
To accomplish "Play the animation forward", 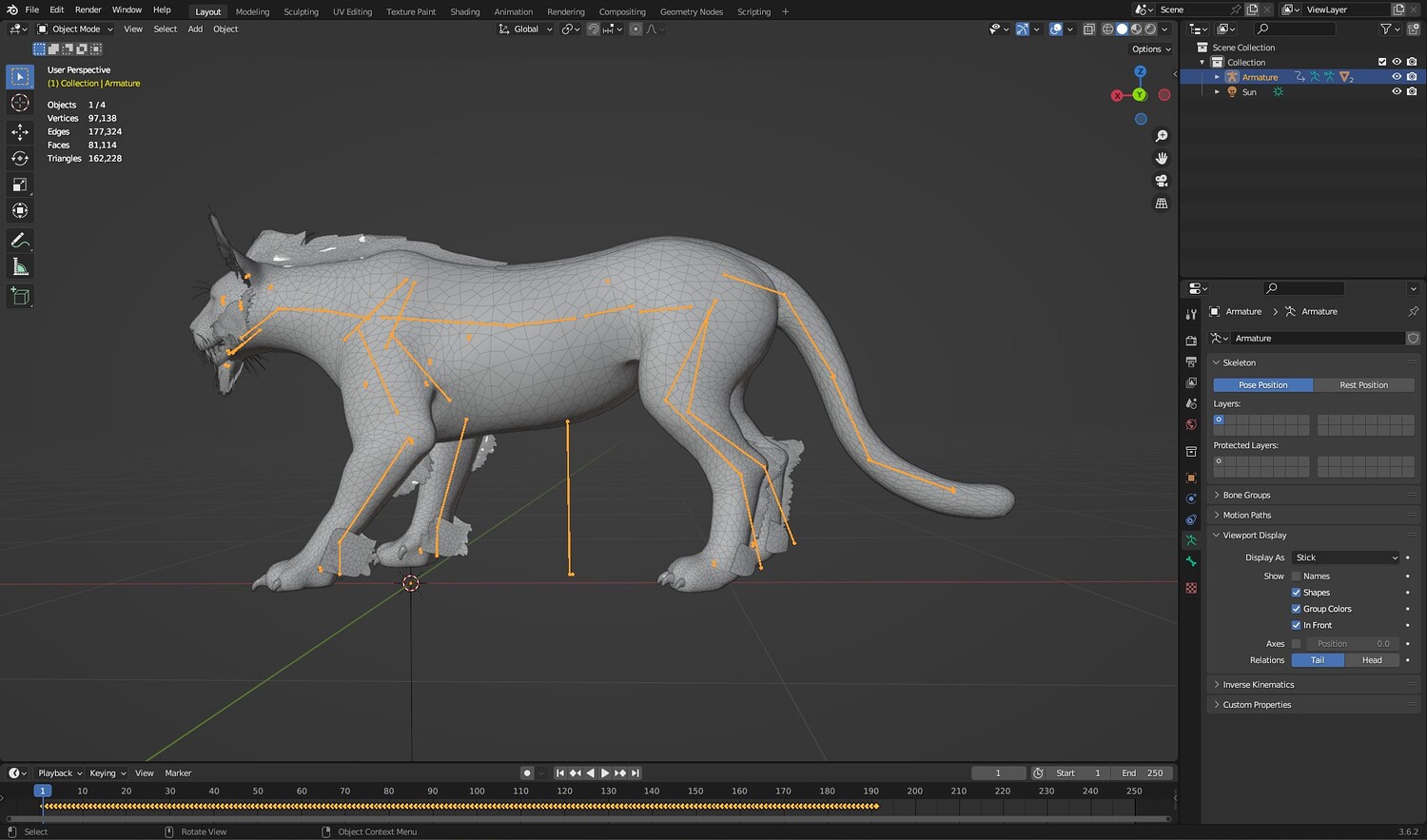I will (x=605, y=773).
